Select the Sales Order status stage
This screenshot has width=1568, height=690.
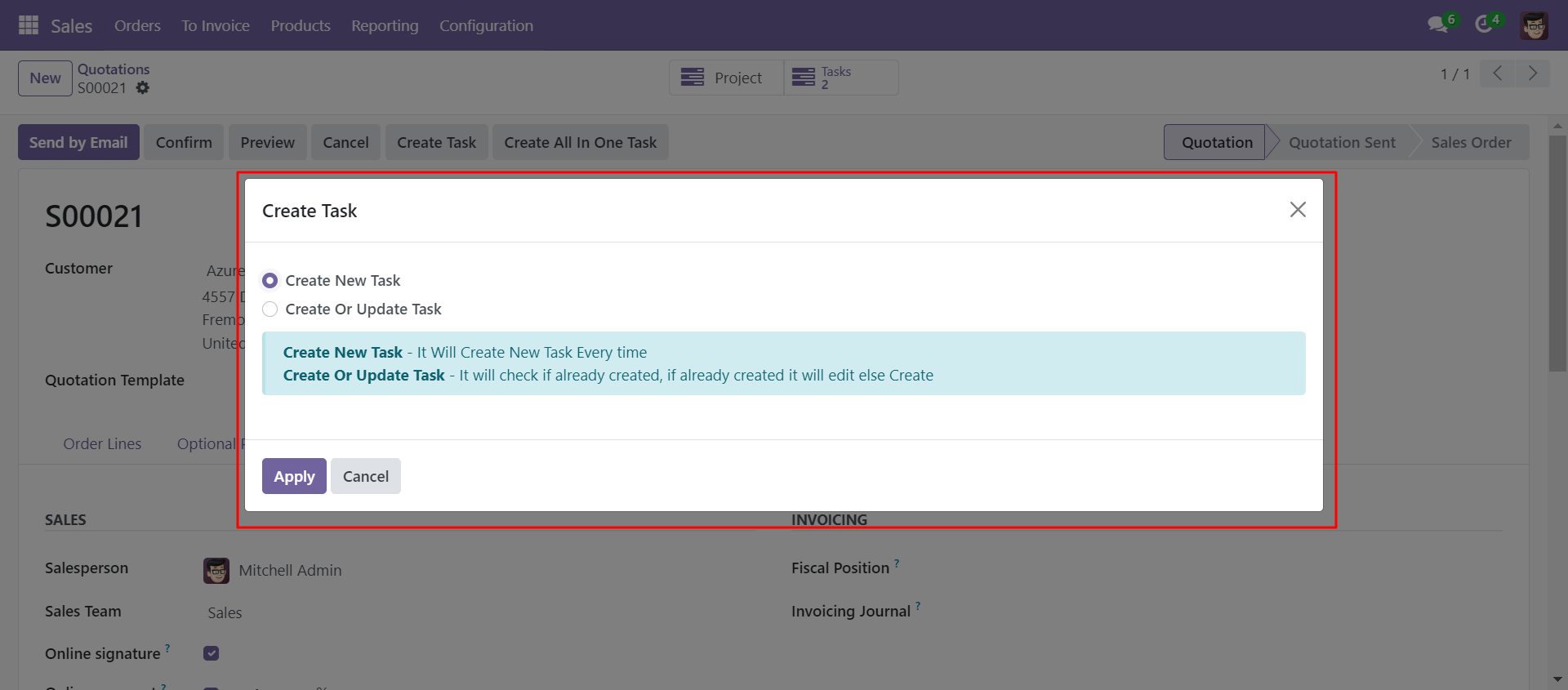[1471, 142]
